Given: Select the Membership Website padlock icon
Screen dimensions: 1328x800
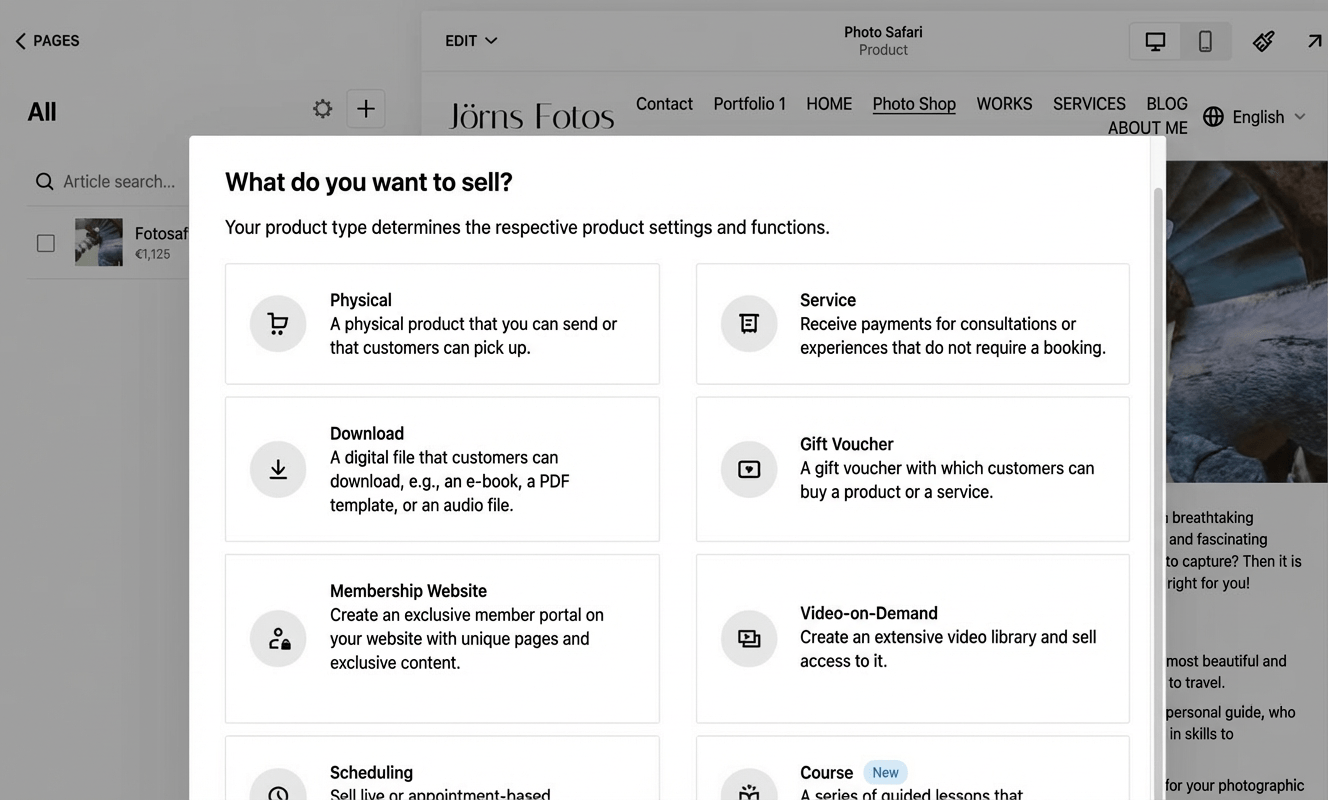Looking at the screenshot, I should tap(278, 638).
